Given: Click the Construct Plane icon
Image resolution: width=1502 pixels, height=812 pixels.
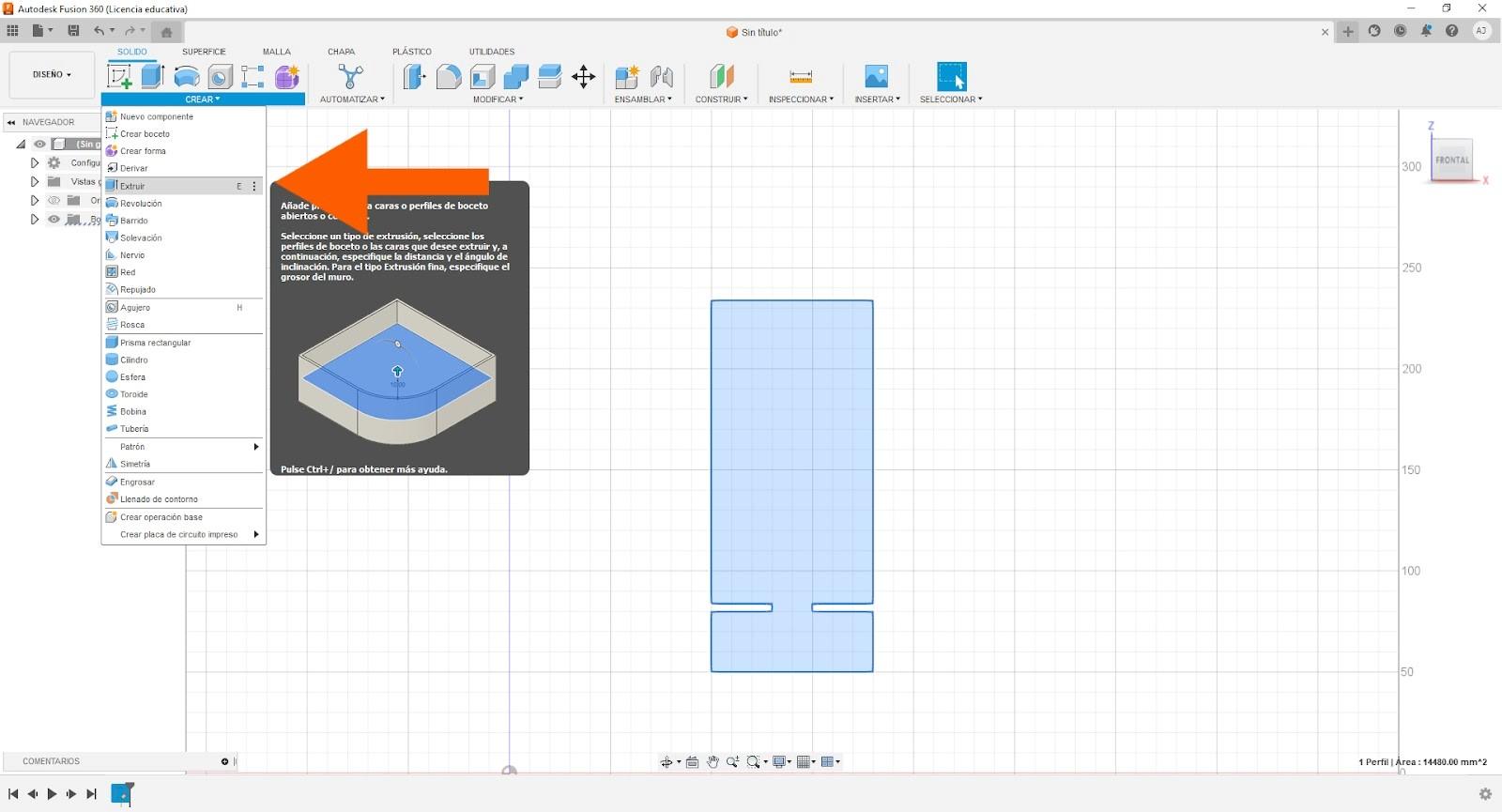Looking at the screenshot, I should tap(722, 76).
